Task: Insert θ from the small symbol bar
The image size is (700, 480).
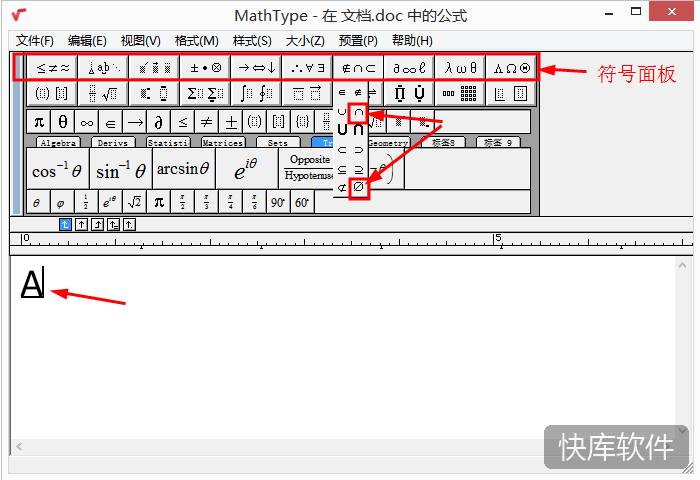Action: click(63, 122)
